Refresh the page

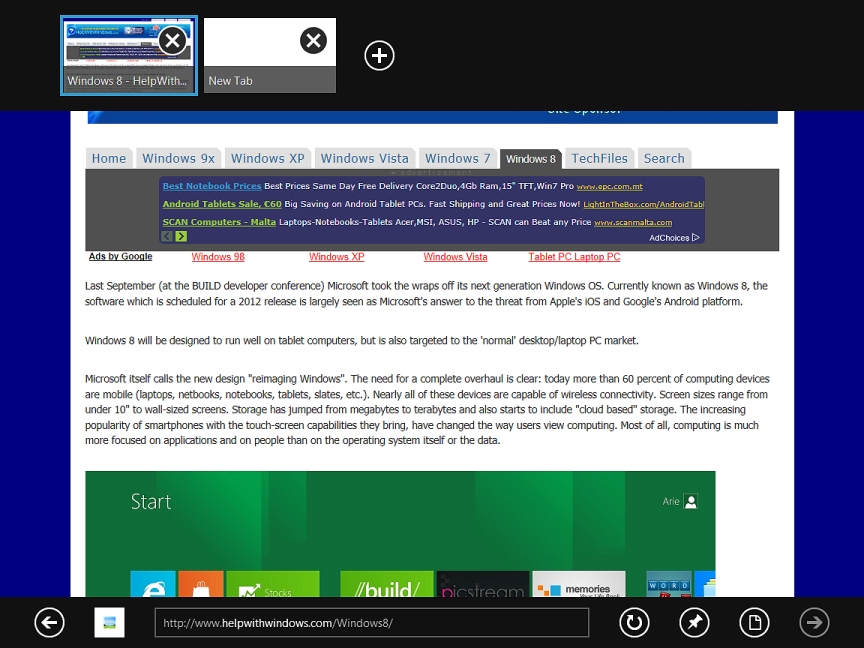tap(634, 623)
